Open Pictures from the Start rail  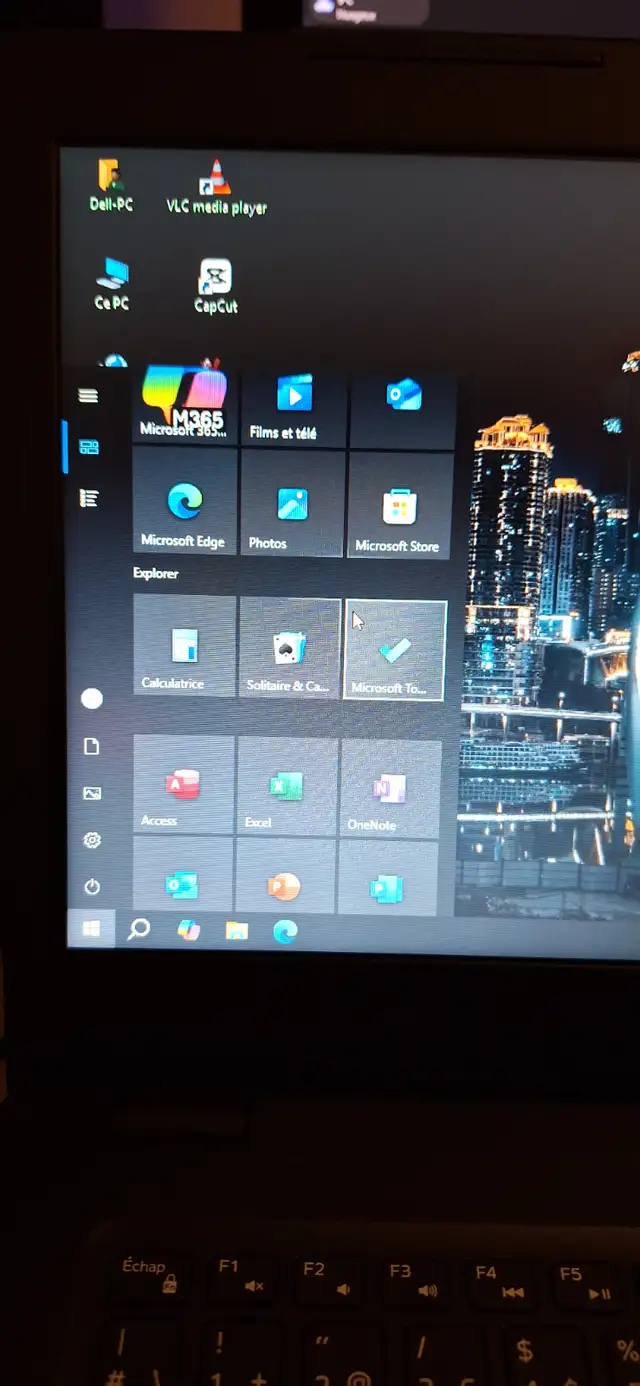[x=92, y=793]
